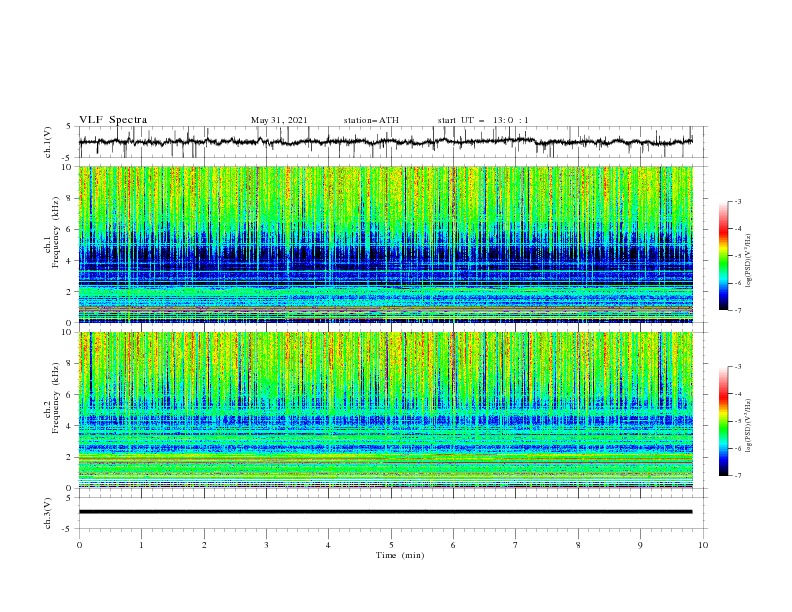Screen dimensions: 792x612
Task: Click the 'start UT = 13:0 :1' text
Action: coord(483,120)
